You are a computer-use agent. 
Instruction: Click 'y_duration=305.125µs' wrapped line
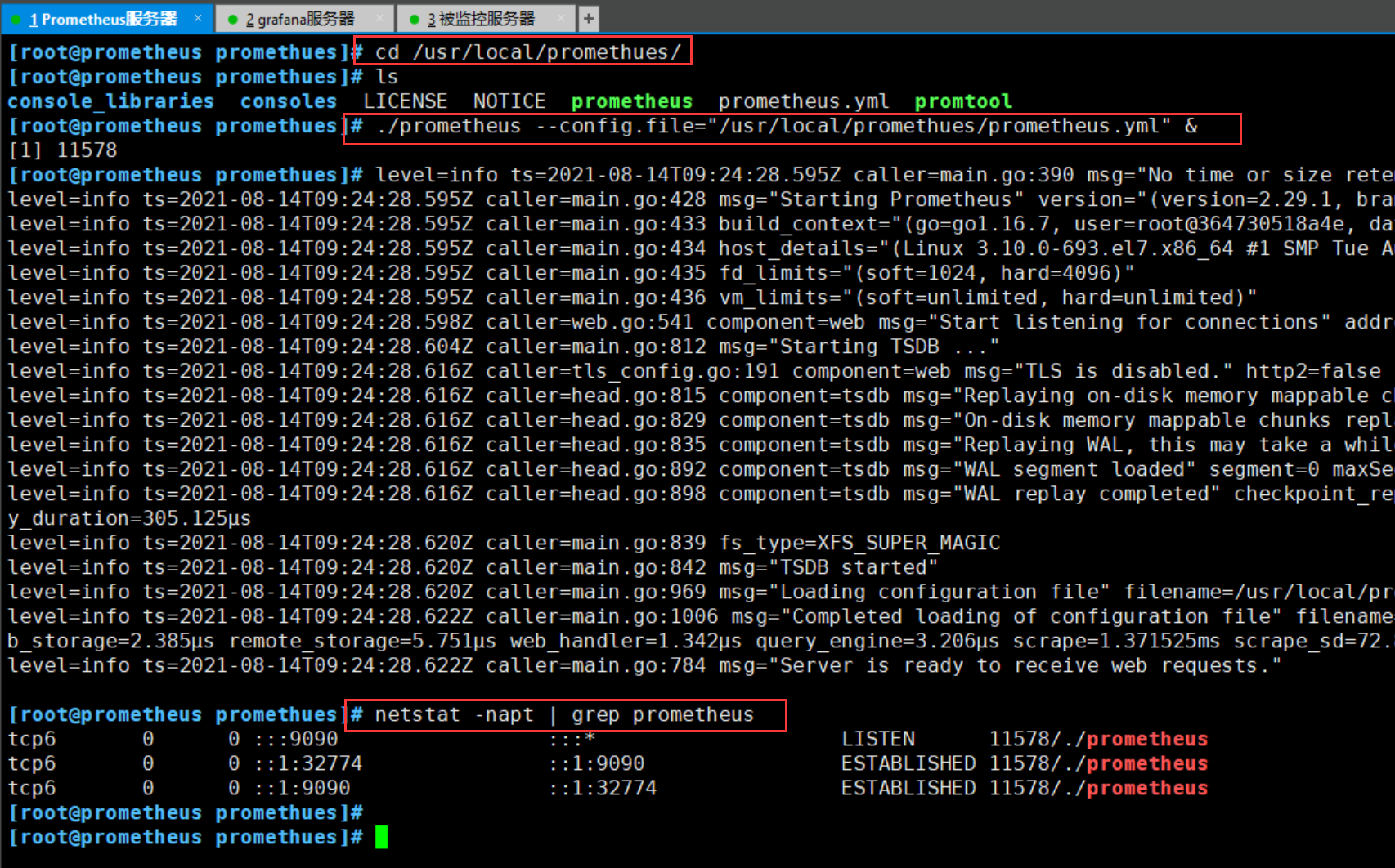(129, 518)
